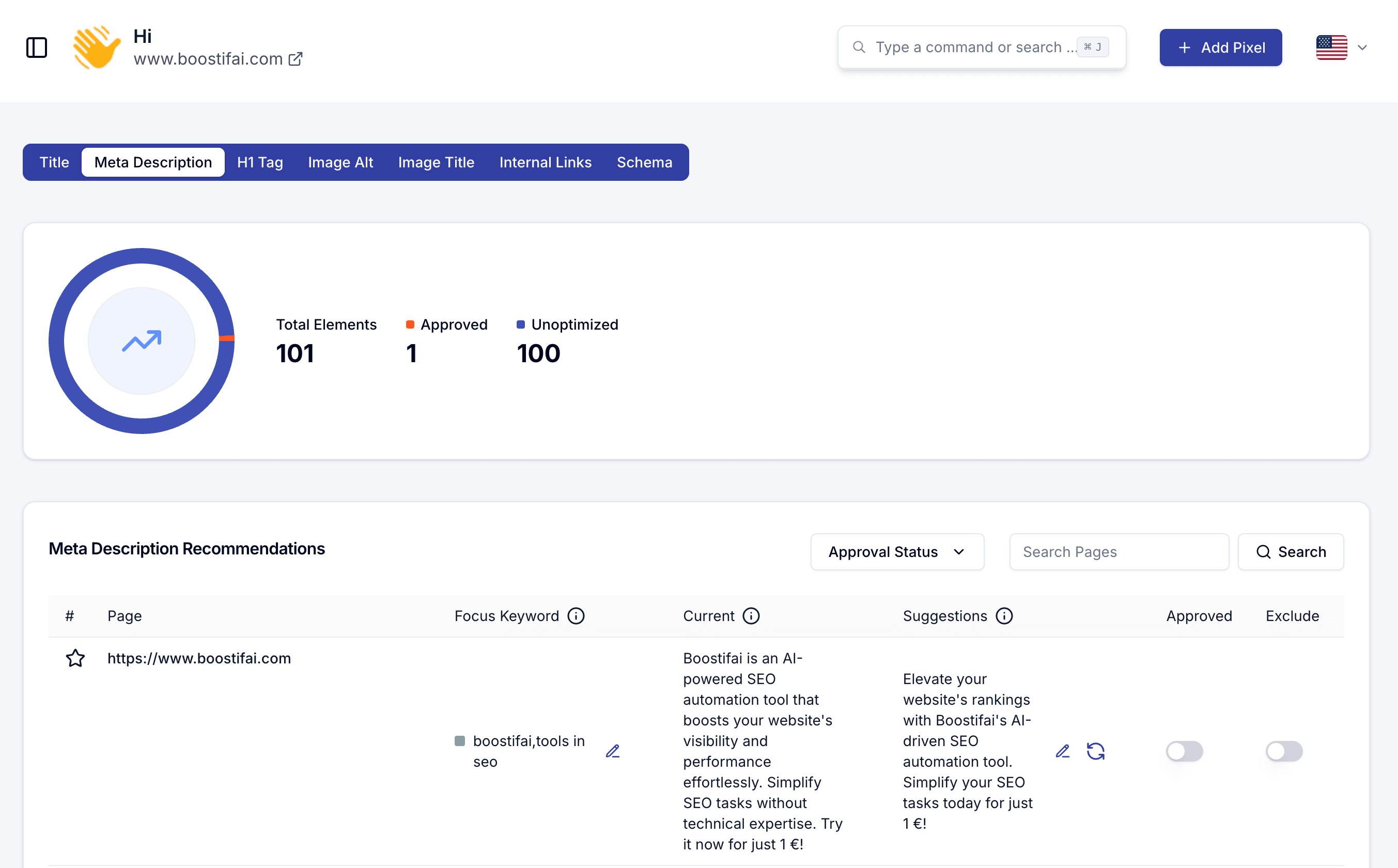Select the Schema tab
This screenshot has width=1398, height=868.
[644, 162]
